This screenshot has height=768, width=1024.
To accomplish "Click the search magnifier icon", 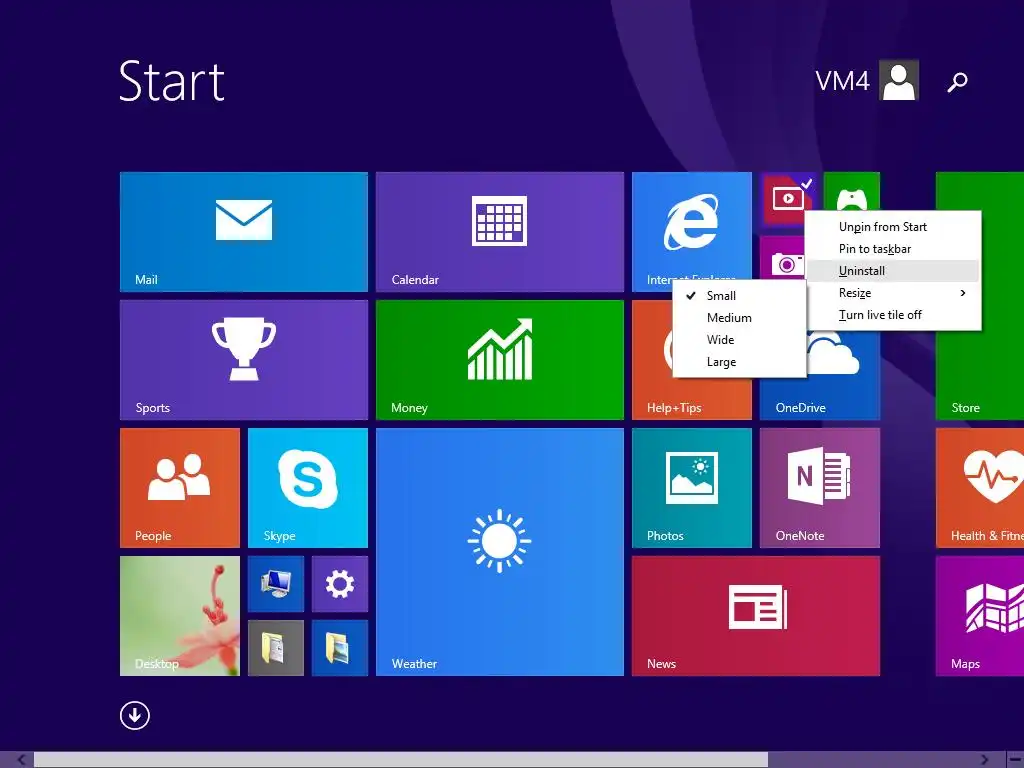I will [957, 82].
